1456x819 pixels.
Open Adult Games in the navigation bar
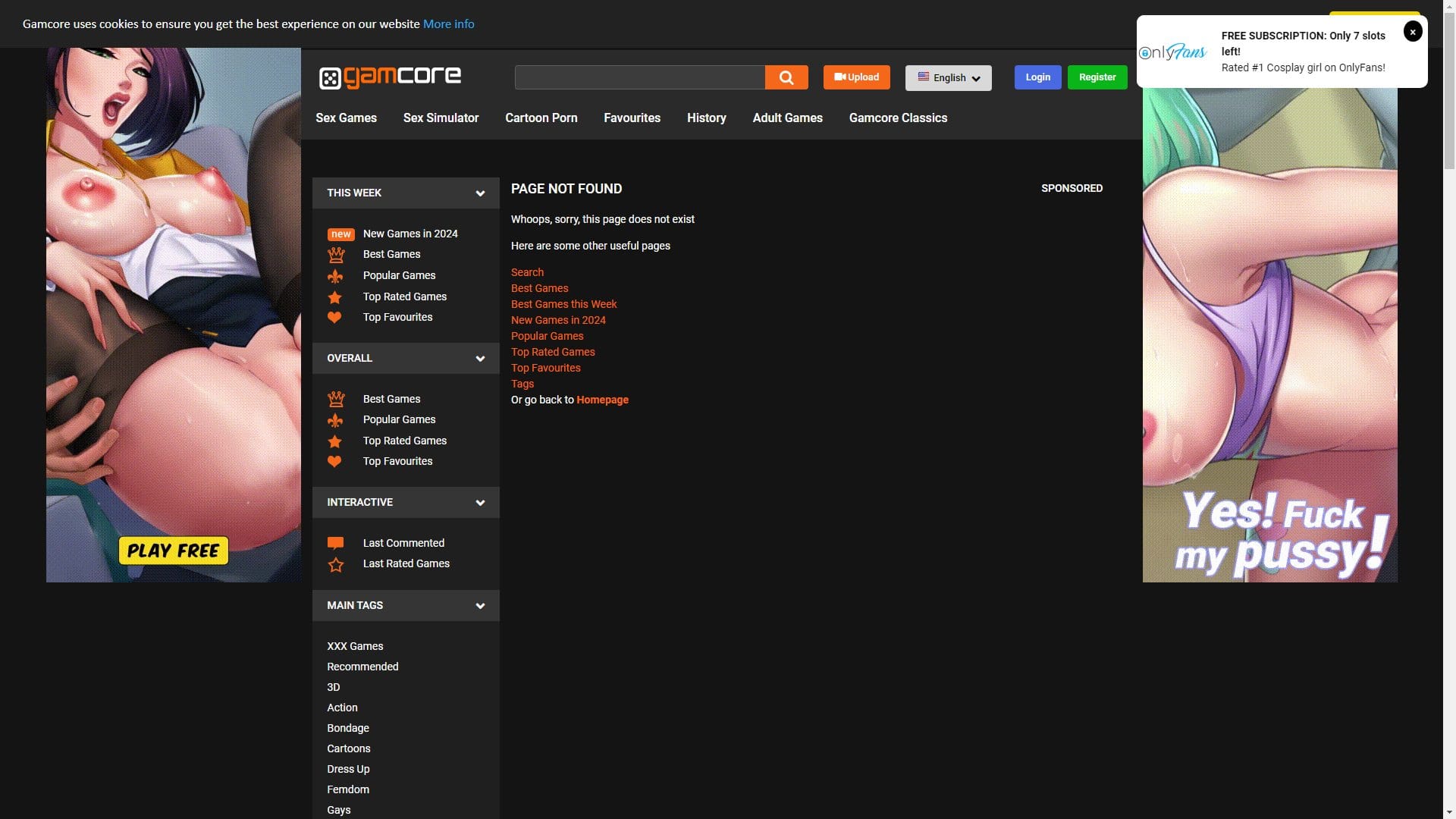787,118
